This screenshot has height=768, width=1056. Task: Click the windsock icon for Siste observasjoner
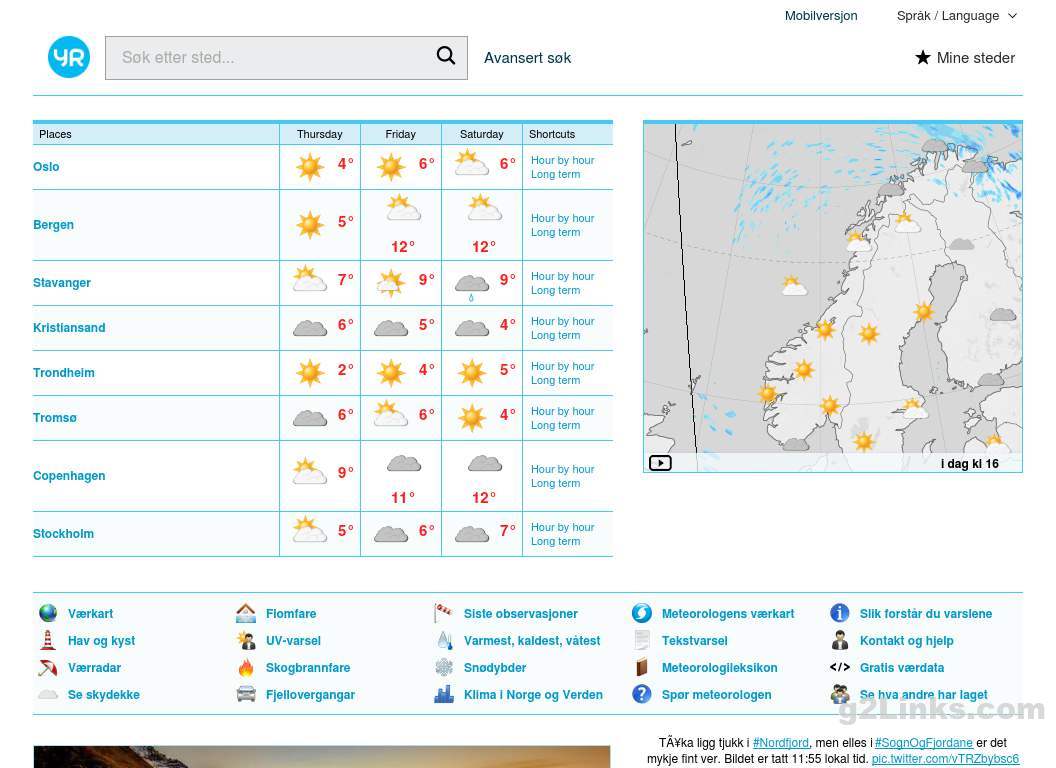(444, 613)
